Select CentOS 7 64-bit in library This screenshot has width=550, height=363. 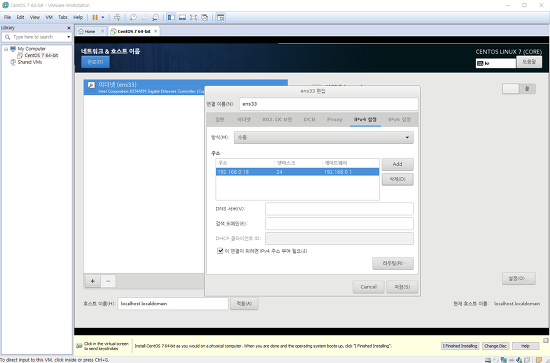pyautogui.click(x=41, y=55)
